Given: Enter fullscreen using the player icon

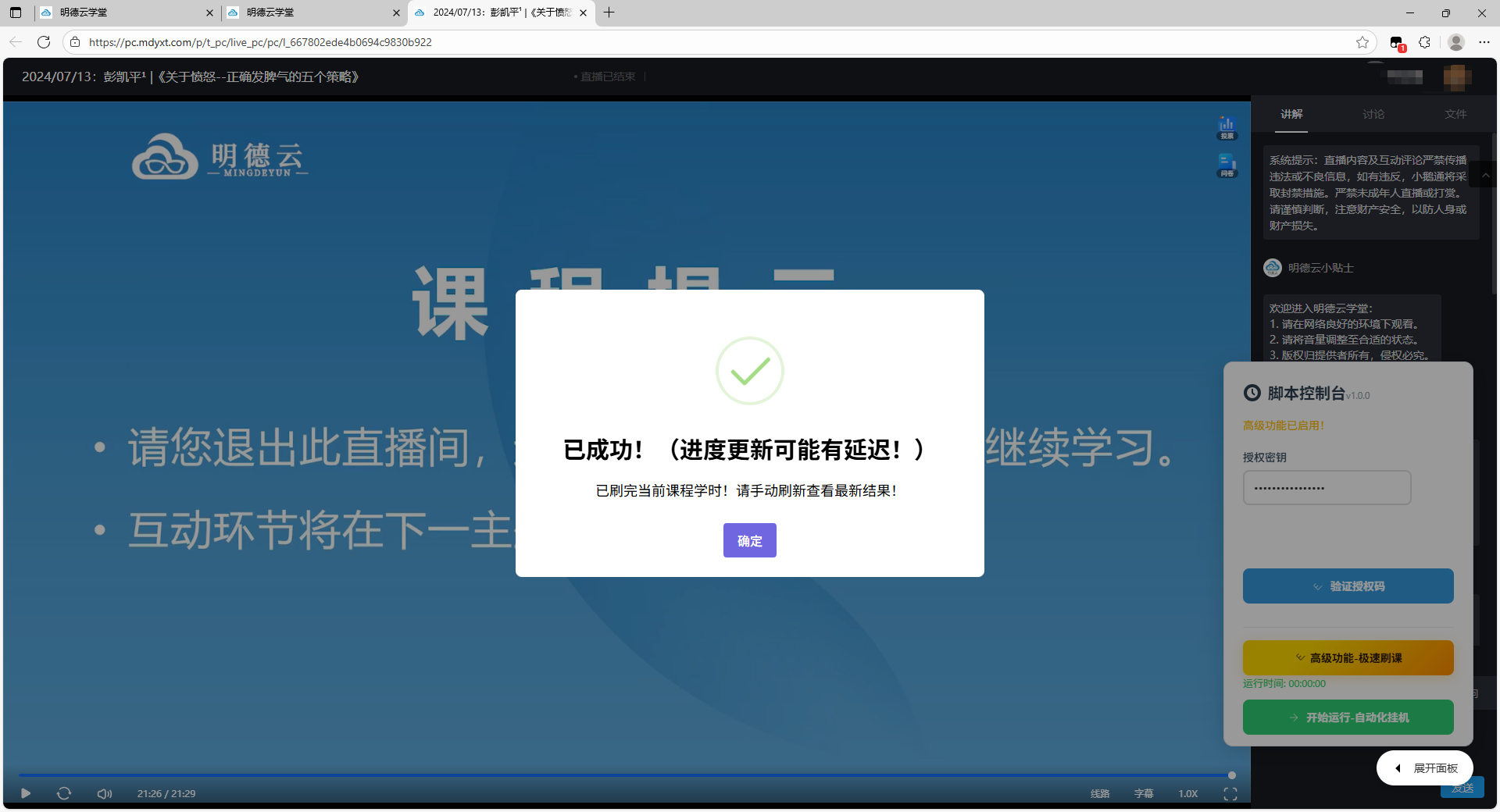Looking at the screenshot, I should tap(1230, 793).
